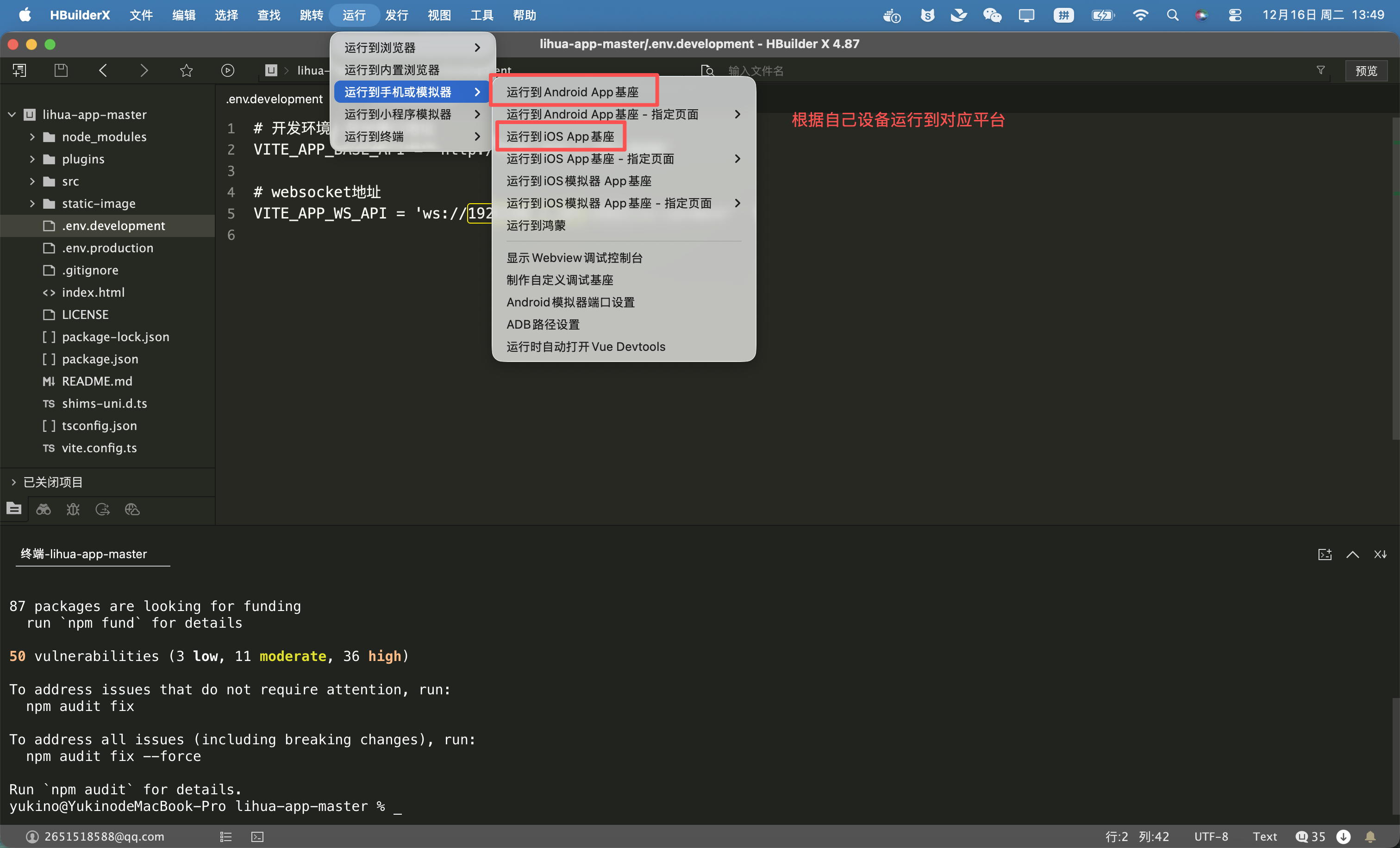Click the filter funnel icon
Viewport: 1400px width, 848px height.
1320,70
